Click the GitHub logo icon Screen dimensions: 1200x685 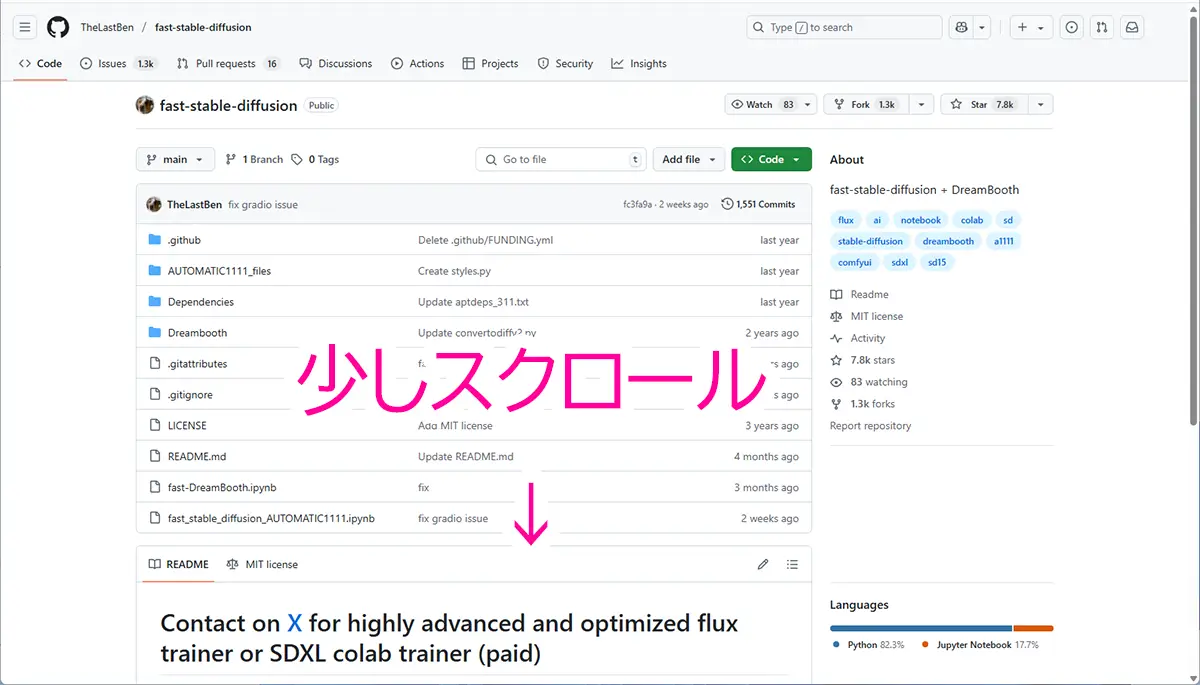pyautogui.click(x=58, y=27)
